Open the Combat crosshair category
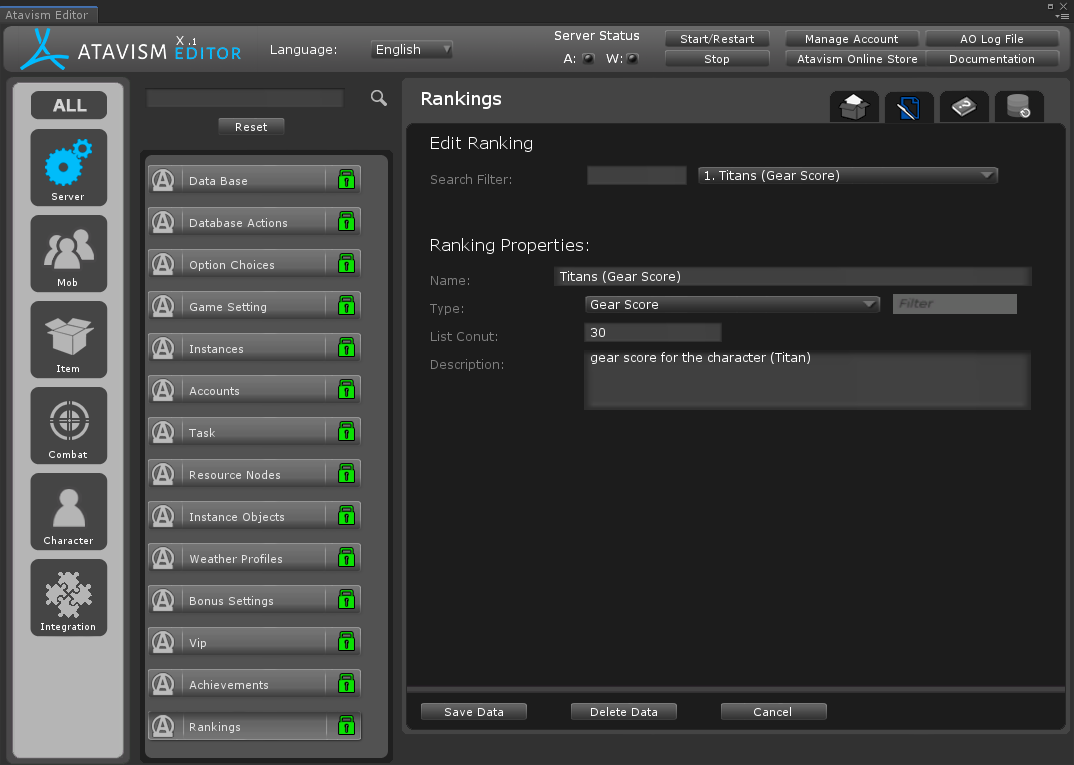This screenshot has width=1074, height=765. (x=68, y=424)
